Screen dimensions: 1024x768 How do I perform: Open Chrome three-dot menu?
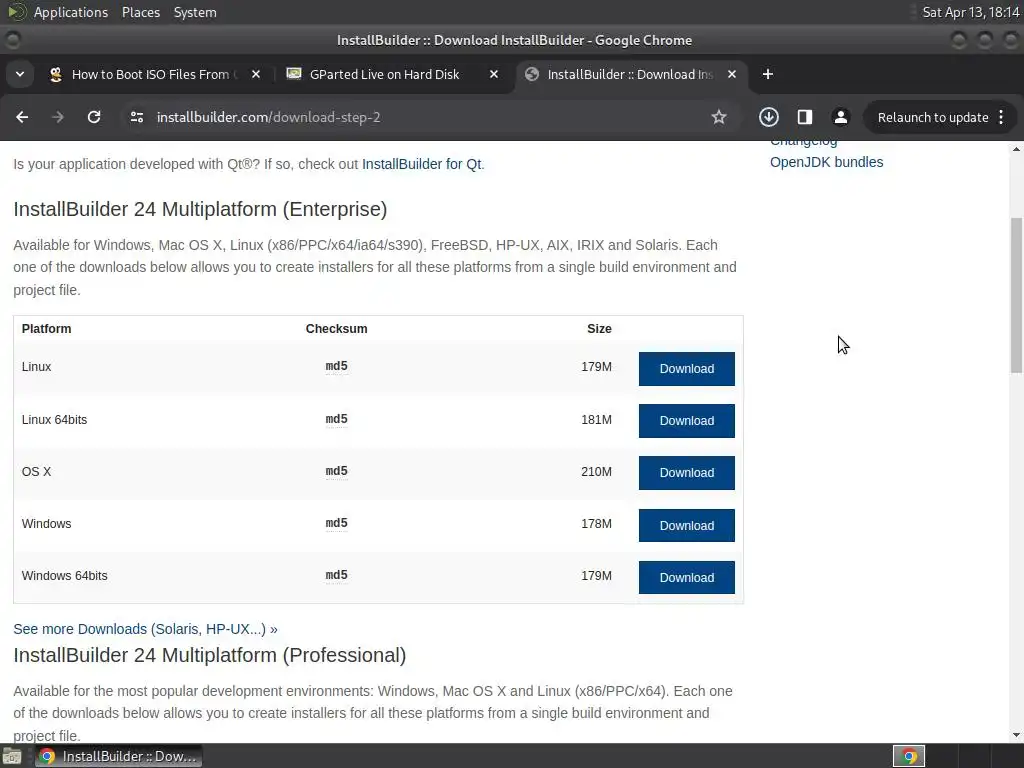click(1001, 117)
